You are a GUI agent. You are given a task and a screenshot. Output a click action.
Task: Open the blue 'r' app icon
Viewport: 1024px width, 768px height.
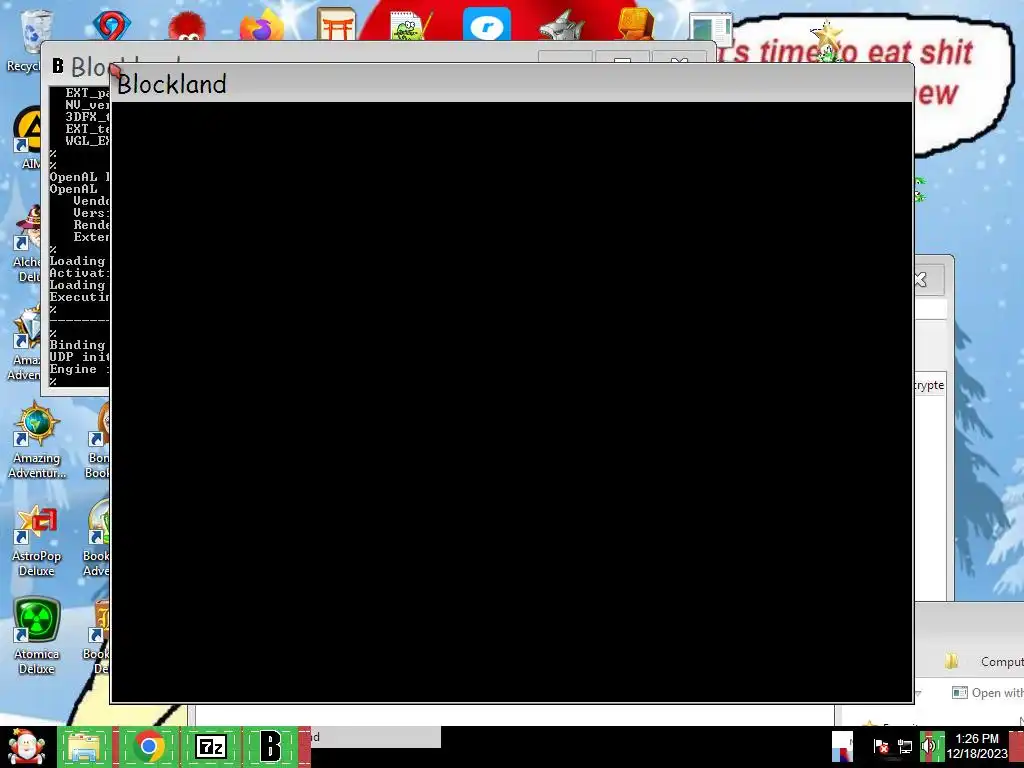coord(487,25)
